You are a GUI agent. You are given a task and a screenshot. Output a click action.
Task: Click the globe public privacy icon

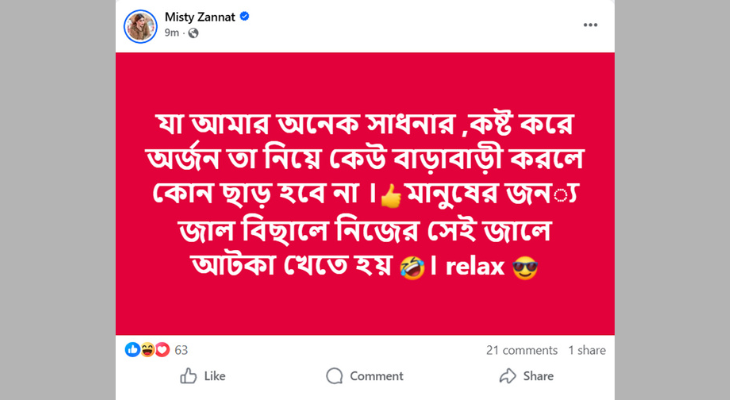[193, 33]
